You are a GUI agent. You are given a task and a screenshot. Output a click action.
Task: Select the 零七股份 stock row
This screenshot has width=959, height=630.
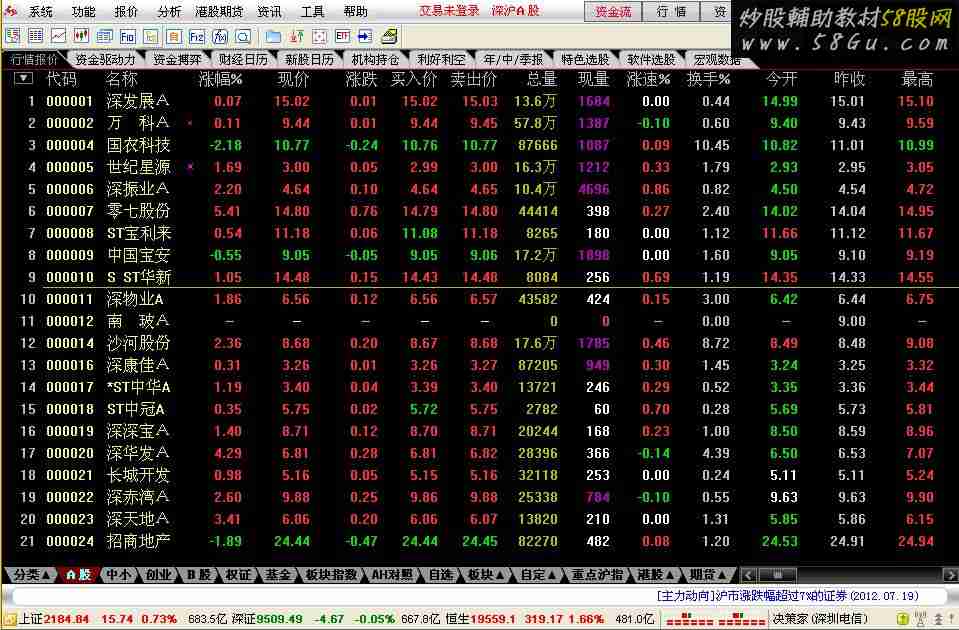tap(480, 211)
